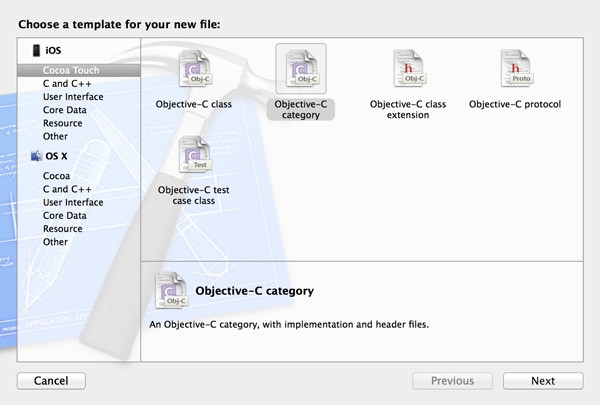Screen dimensions: 600x405
Task: Select Core Data under iOS
Action: point(65,110)
